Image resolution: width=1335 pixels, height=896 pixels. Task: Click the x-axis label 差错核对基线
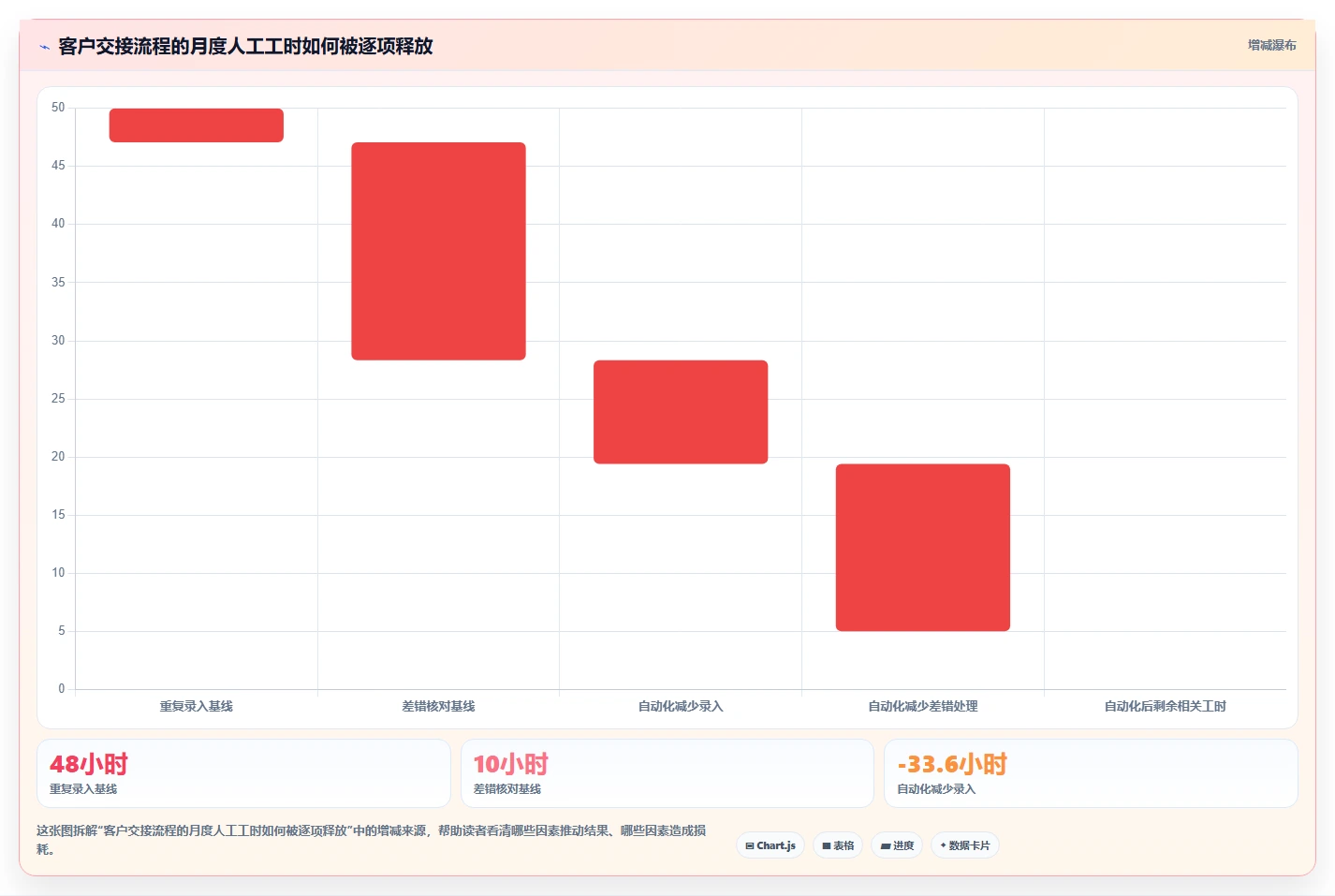[x=438, y=706]
